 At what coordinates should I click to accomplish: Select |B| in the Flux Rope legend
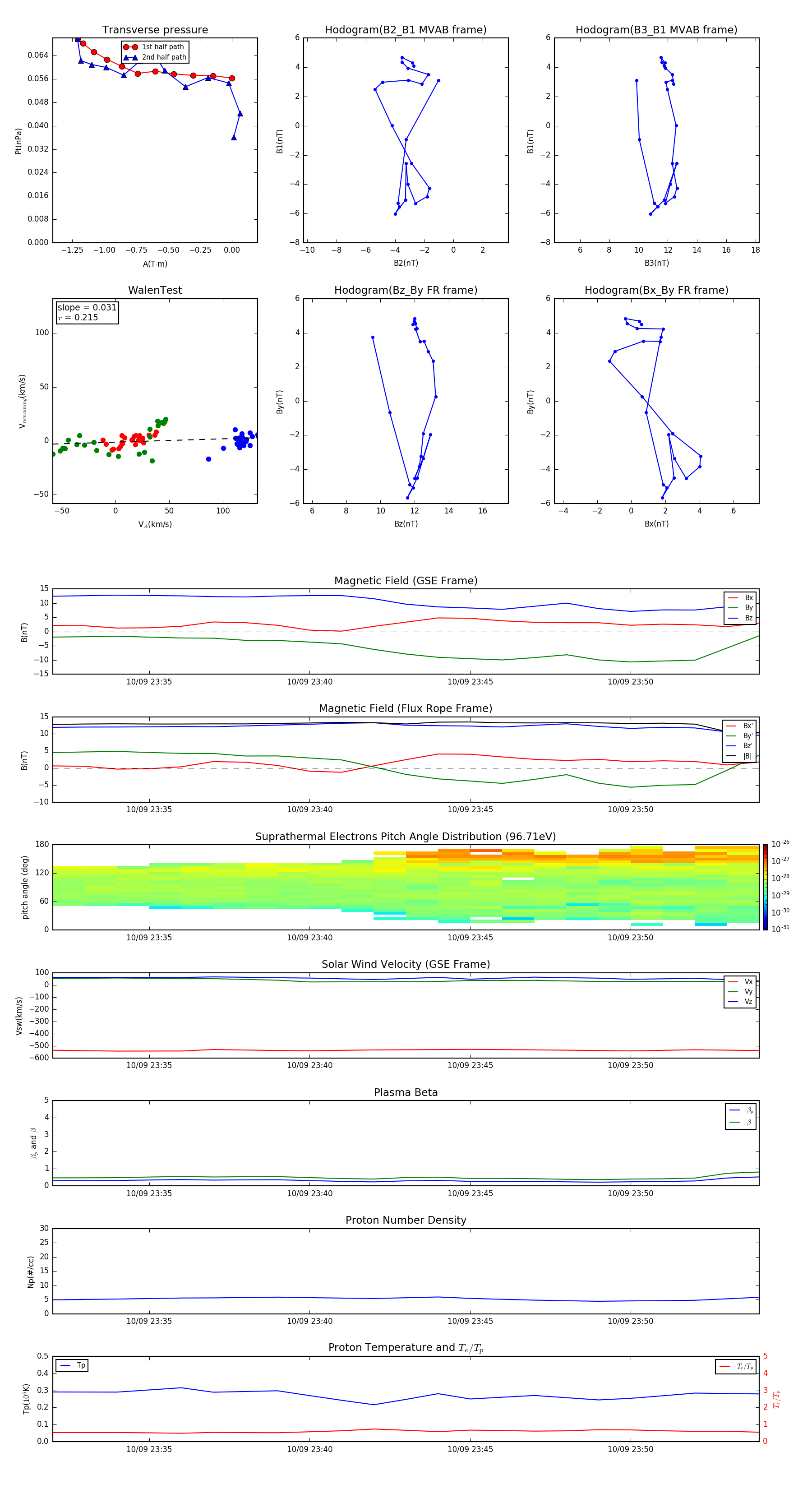740,756
